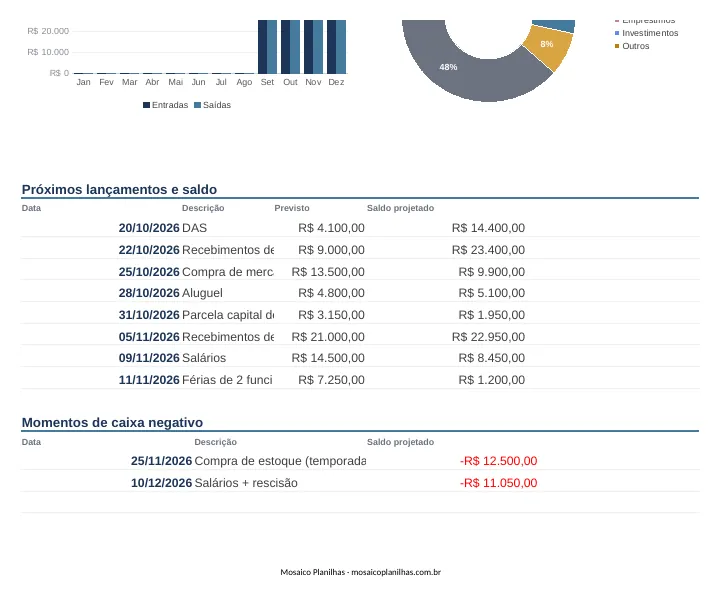
Task: Click the Próximos lançamentos e saldo heading
Action: pos(119,189)
